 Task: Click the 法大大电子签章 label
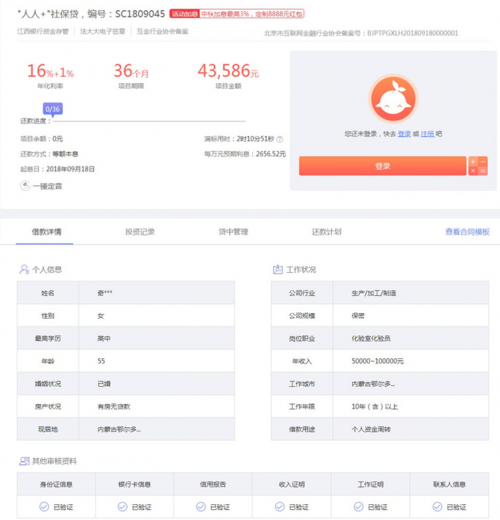coord(102,31)
